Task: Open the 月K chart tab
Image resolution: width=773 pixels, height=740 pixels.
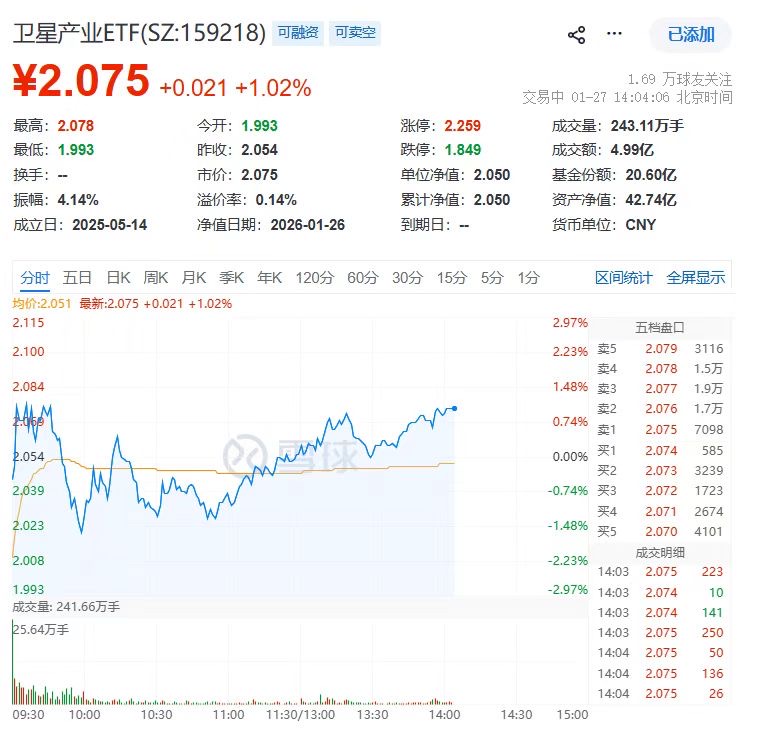Action: pos(194,278)
